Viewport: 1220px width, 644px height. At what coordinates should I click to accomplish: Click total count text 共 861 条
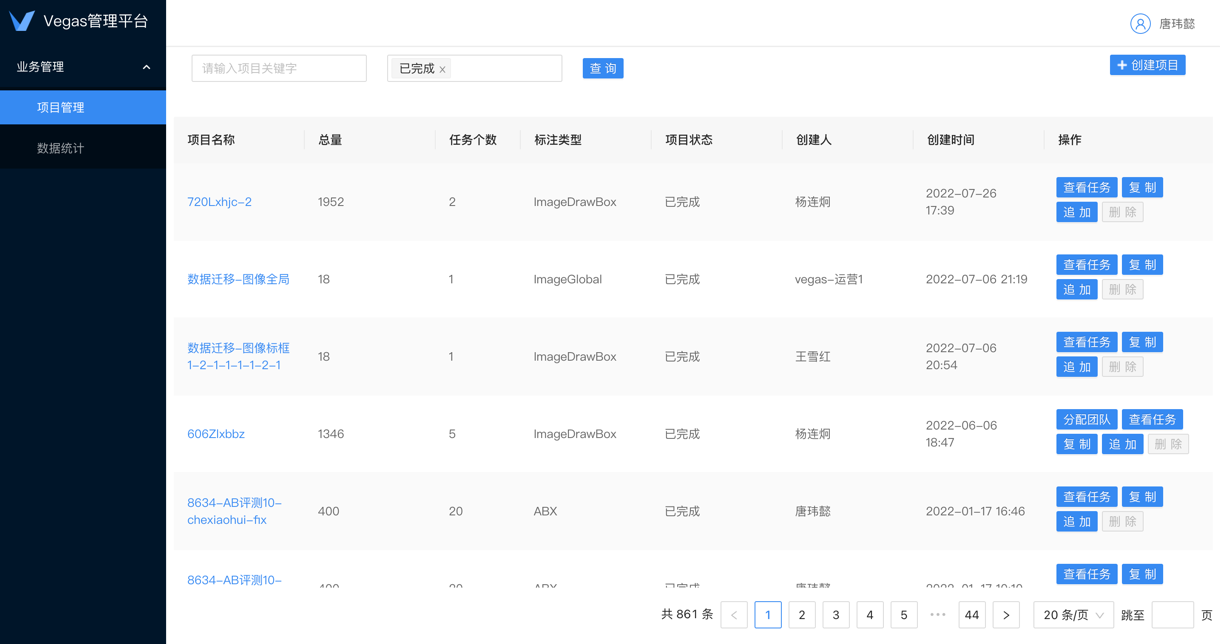pos(687,615)
